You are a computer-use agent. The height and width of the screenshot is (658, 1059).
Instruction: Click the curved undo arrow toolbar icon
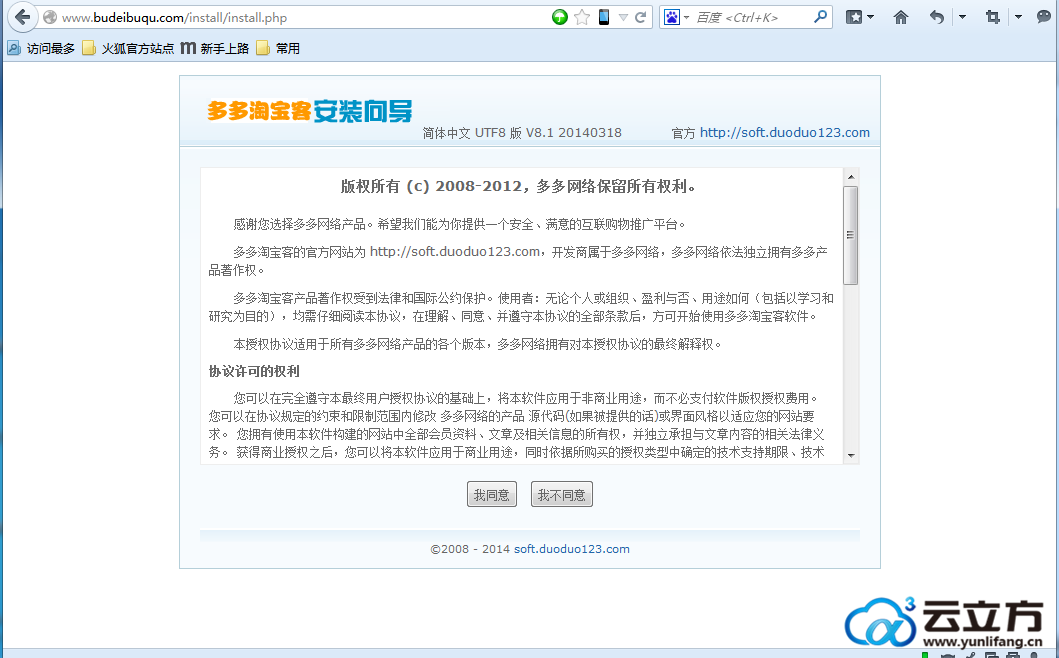[x=936, y=17]
